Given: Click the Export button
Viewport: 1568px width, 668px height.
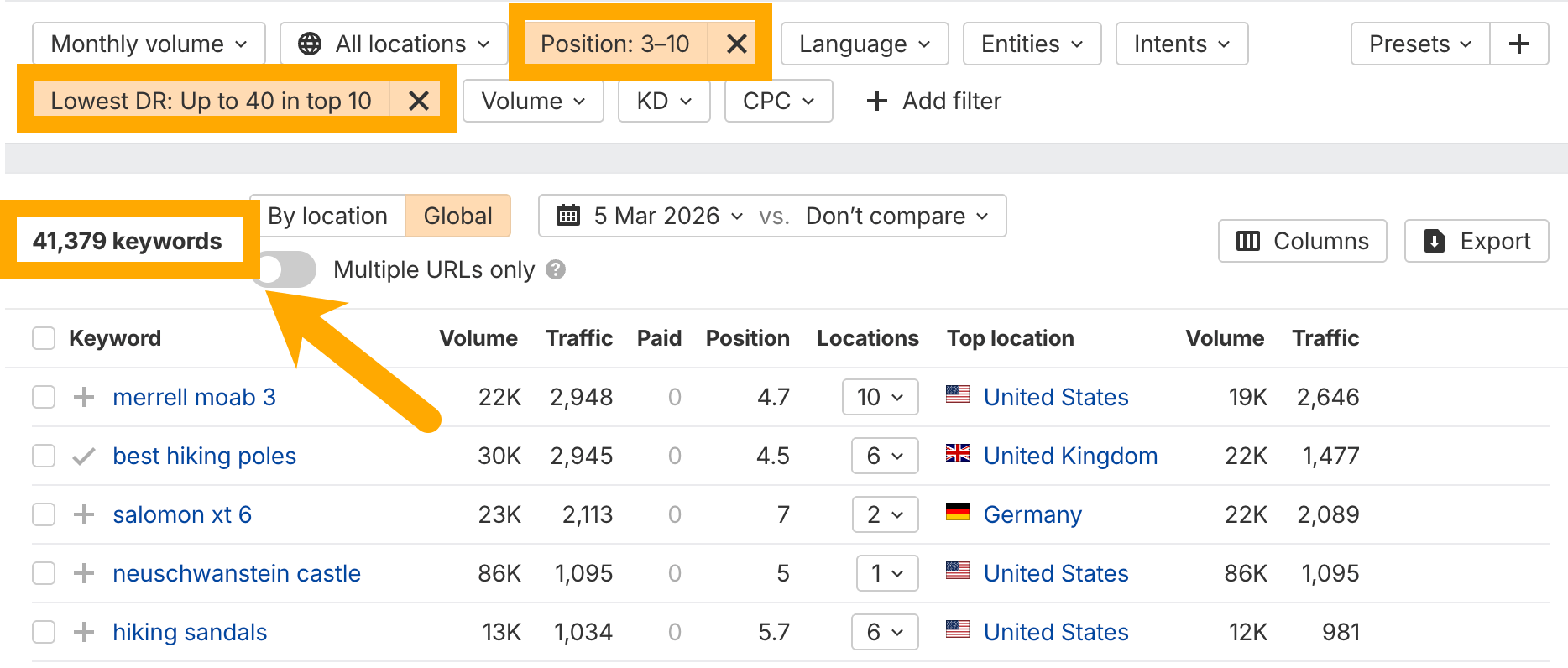Looking at the screenshot, I should [1477, 241].
